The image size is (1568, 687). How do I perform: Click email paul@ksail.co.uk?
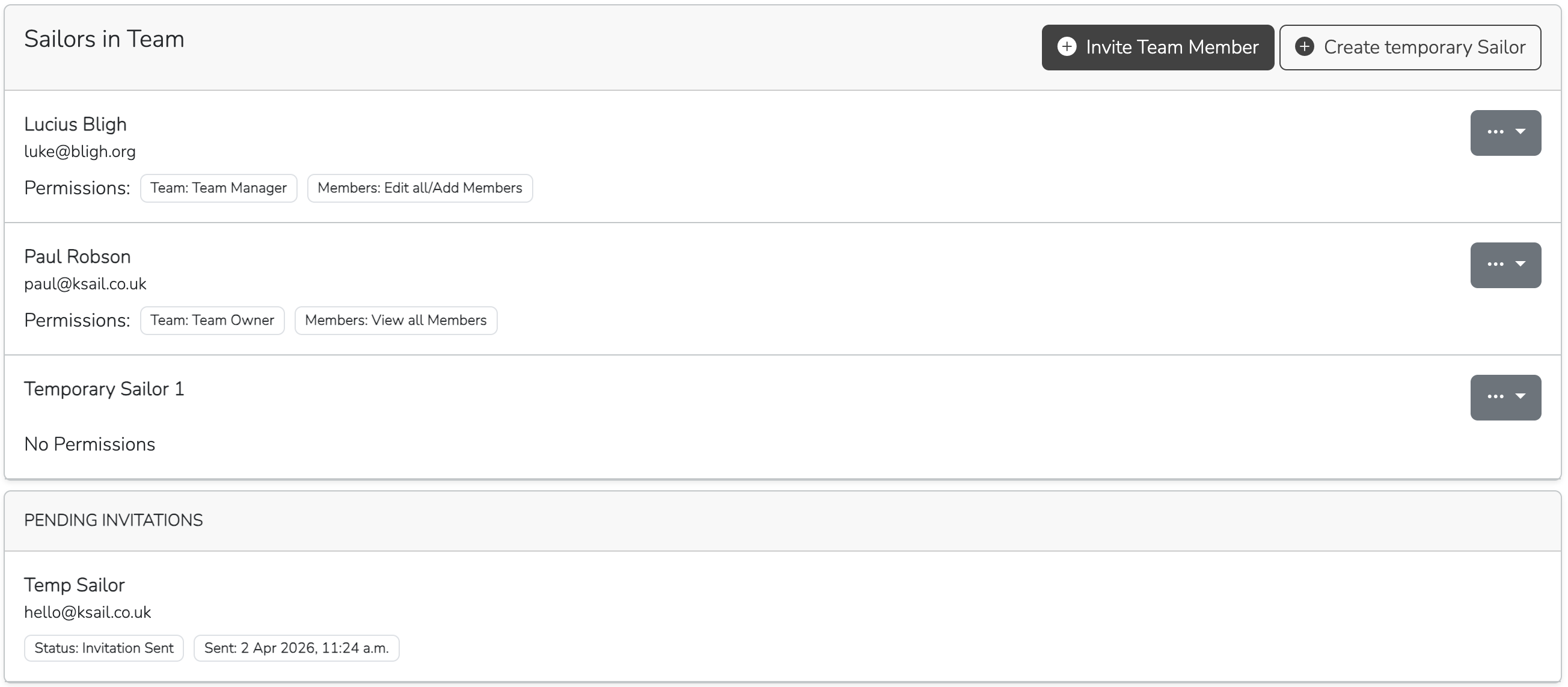pos(85,285)
